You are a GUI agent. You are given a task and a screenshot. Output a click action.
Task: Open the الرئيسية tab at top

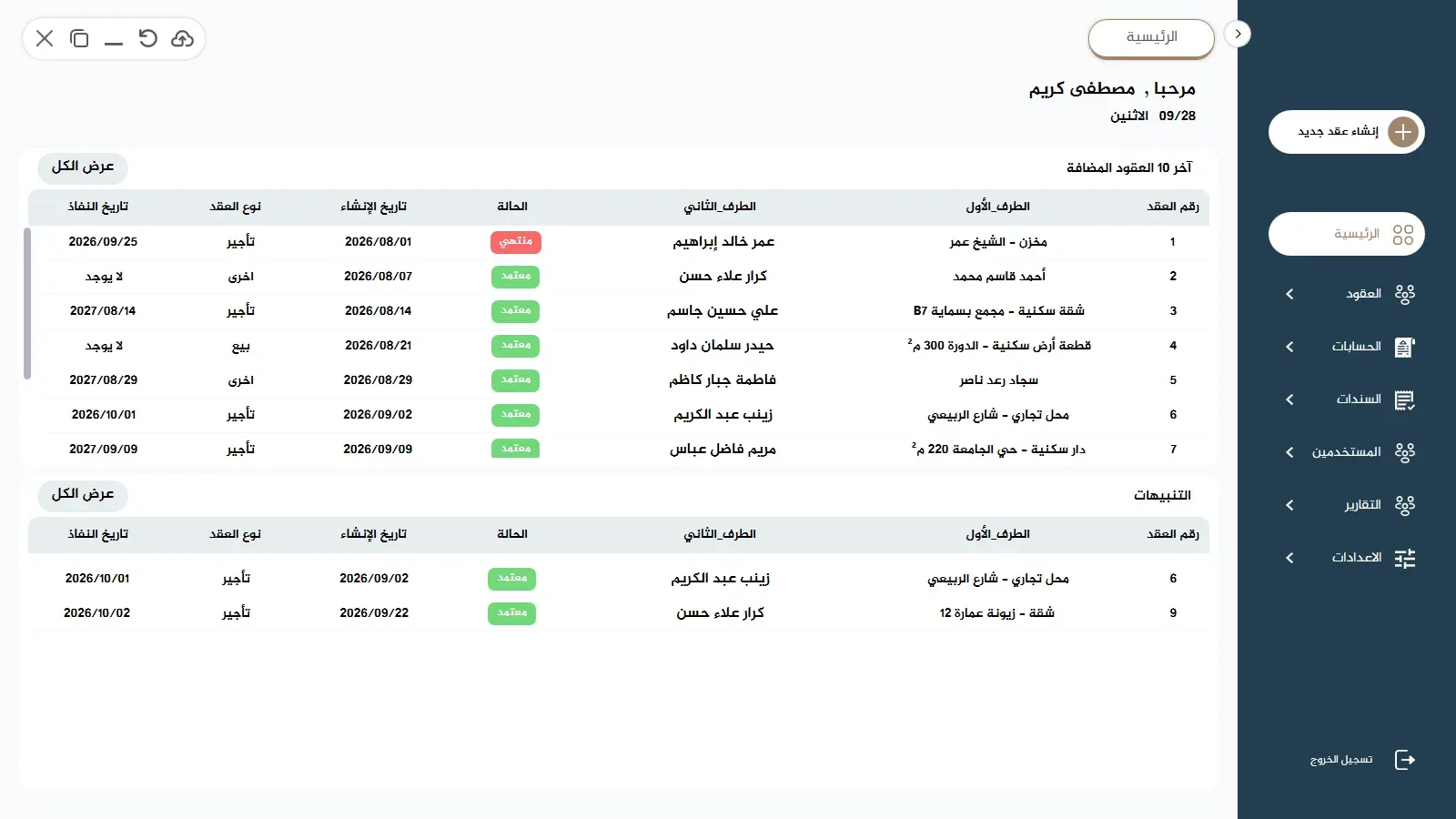1151,38
